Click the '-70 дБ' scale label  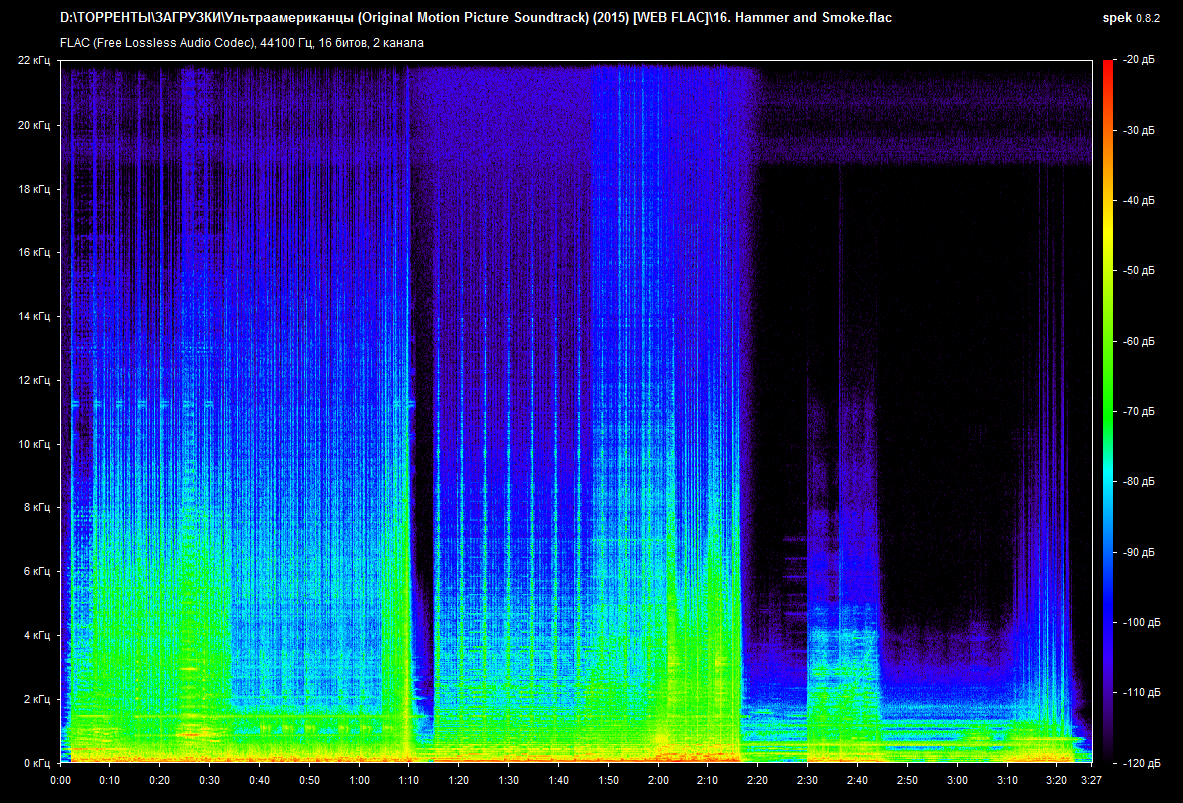coord(1138,412)
